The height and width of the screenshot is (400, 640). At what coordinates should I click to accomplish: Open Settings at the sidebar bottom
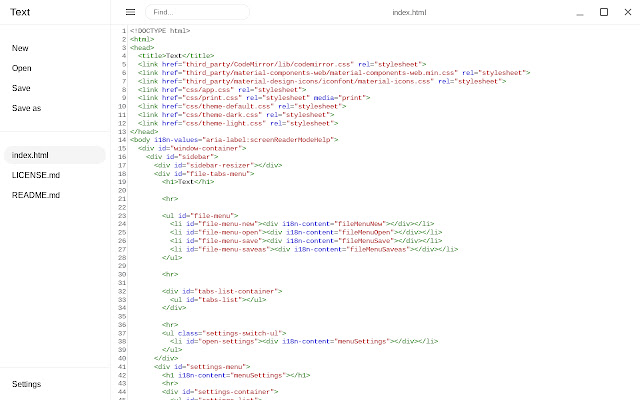(27, 384)
